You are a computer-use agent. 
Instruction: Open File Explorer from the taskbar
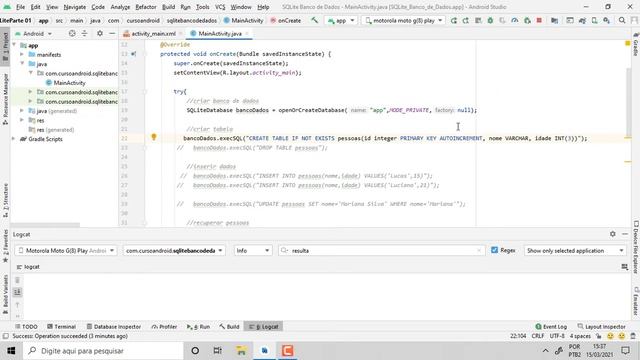241,351
